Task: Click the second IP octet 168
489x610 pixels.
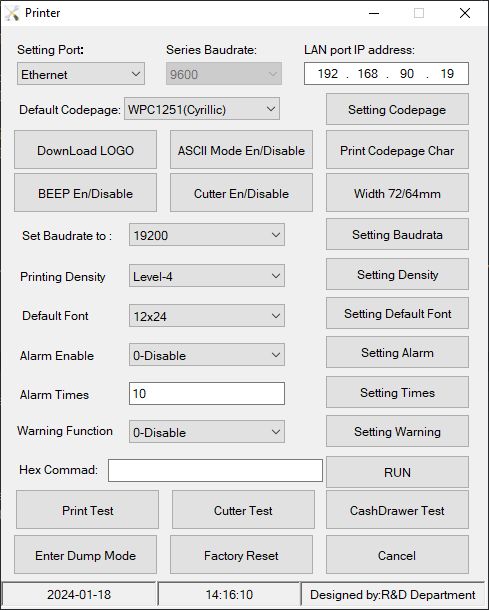Action: pyautogui.click(x=368, y=74)
